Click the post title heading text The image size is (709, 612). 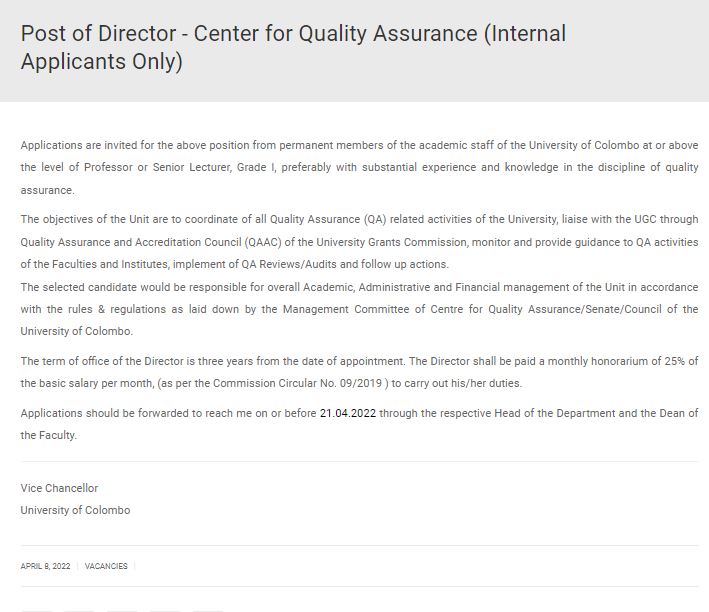click(x=293, y=47)
